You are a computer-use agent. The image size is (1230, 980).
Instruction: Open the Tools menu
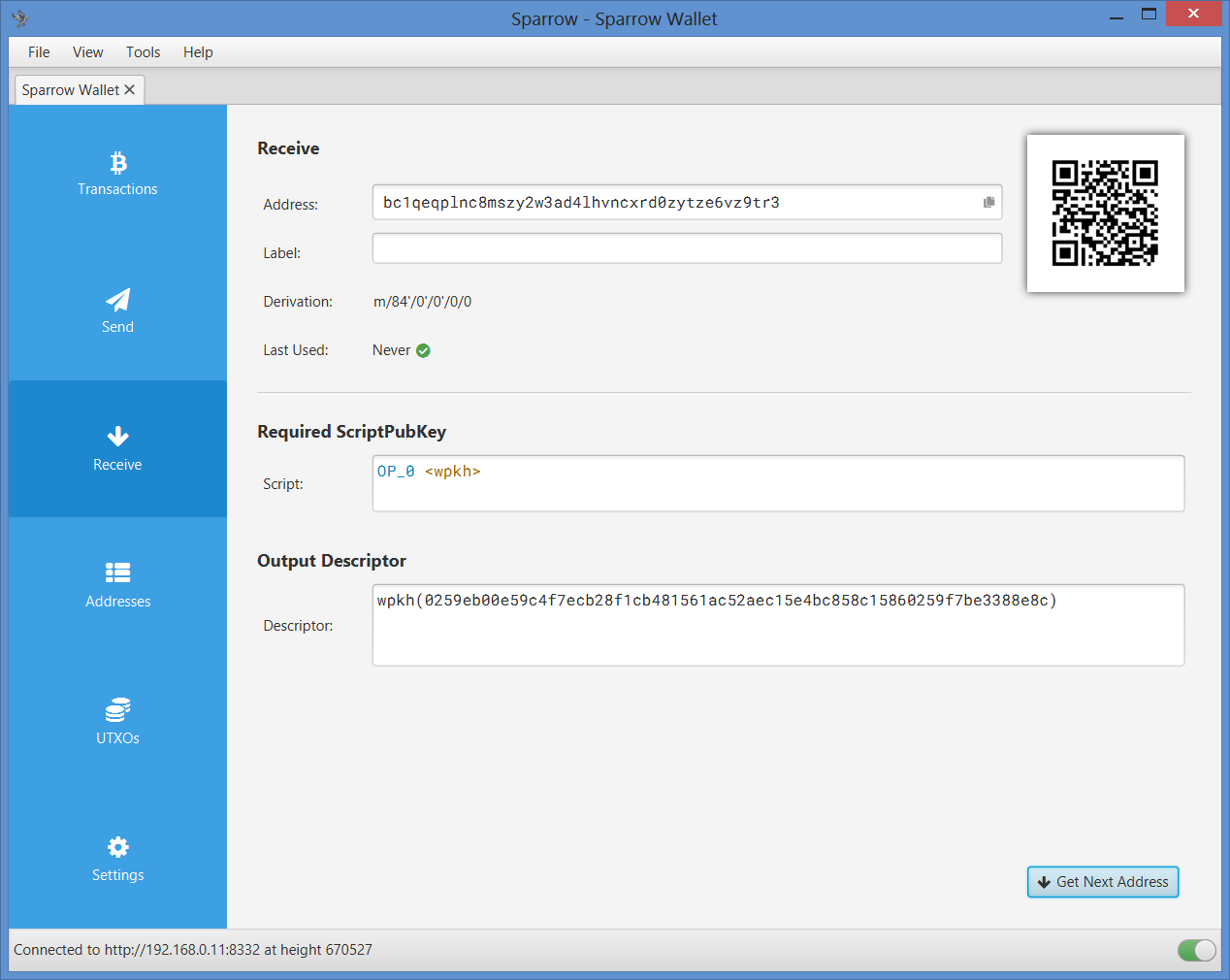pyautogui.click(x=143, y=52)
